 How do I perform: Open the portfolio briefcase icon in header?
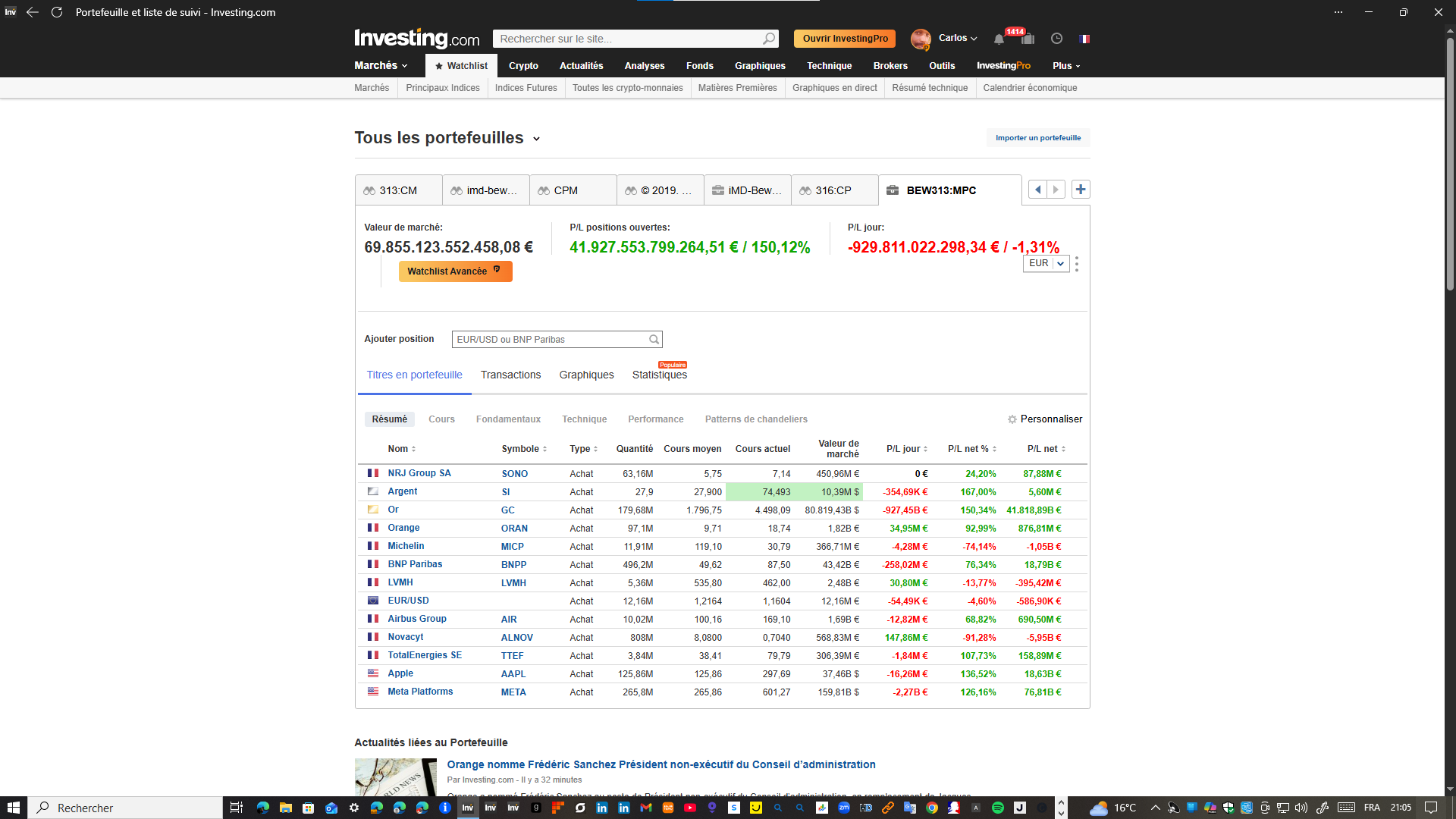click(1028, 39)
